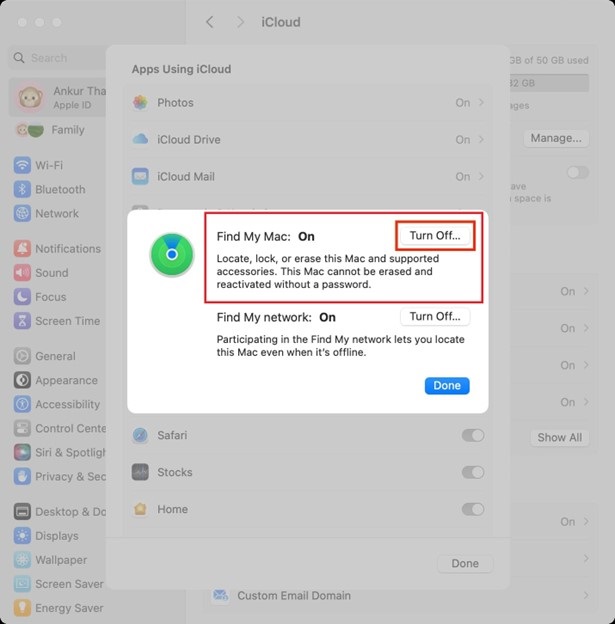The image size is (615, 624).
Task: Toggle the Safari iCloud switch
Action: pyautogui.click(x=473, y=435)
